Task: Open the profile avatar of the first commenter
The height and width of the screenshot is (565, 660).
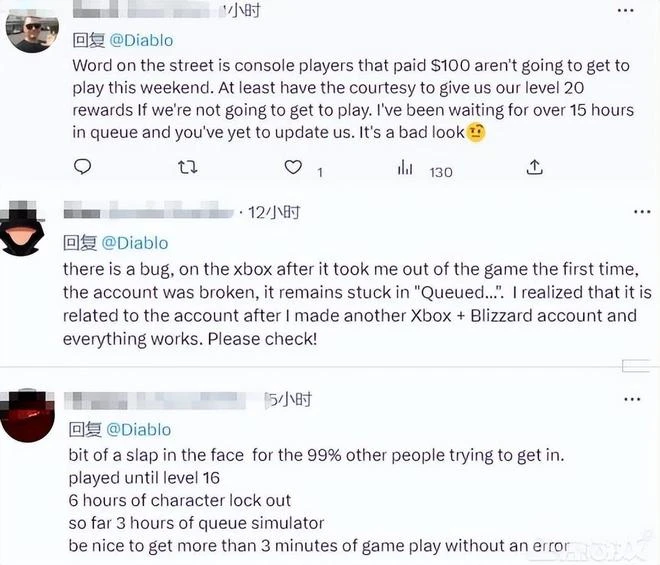Action: (32, 30)
